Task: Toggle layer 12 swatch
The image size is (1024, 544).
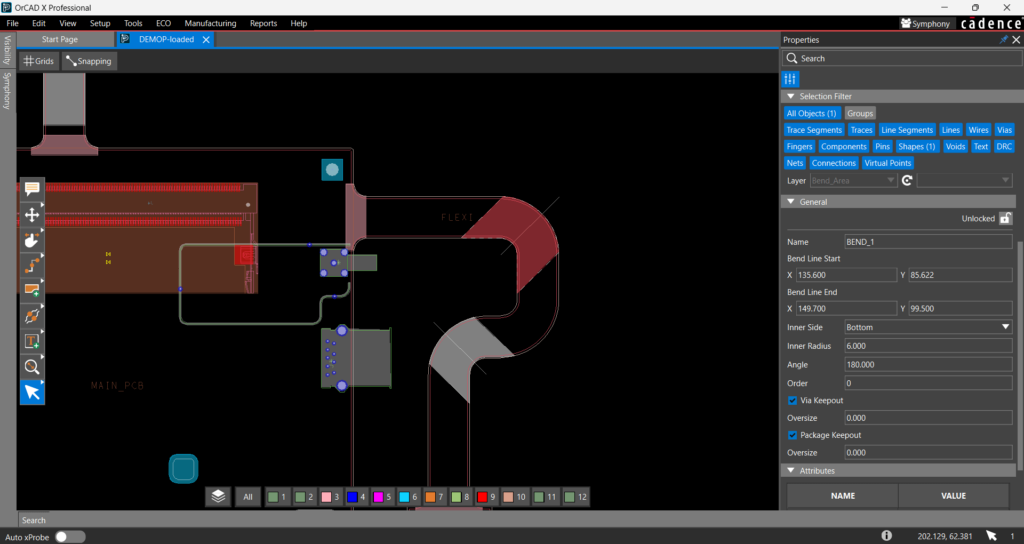Action: point(569,497)
